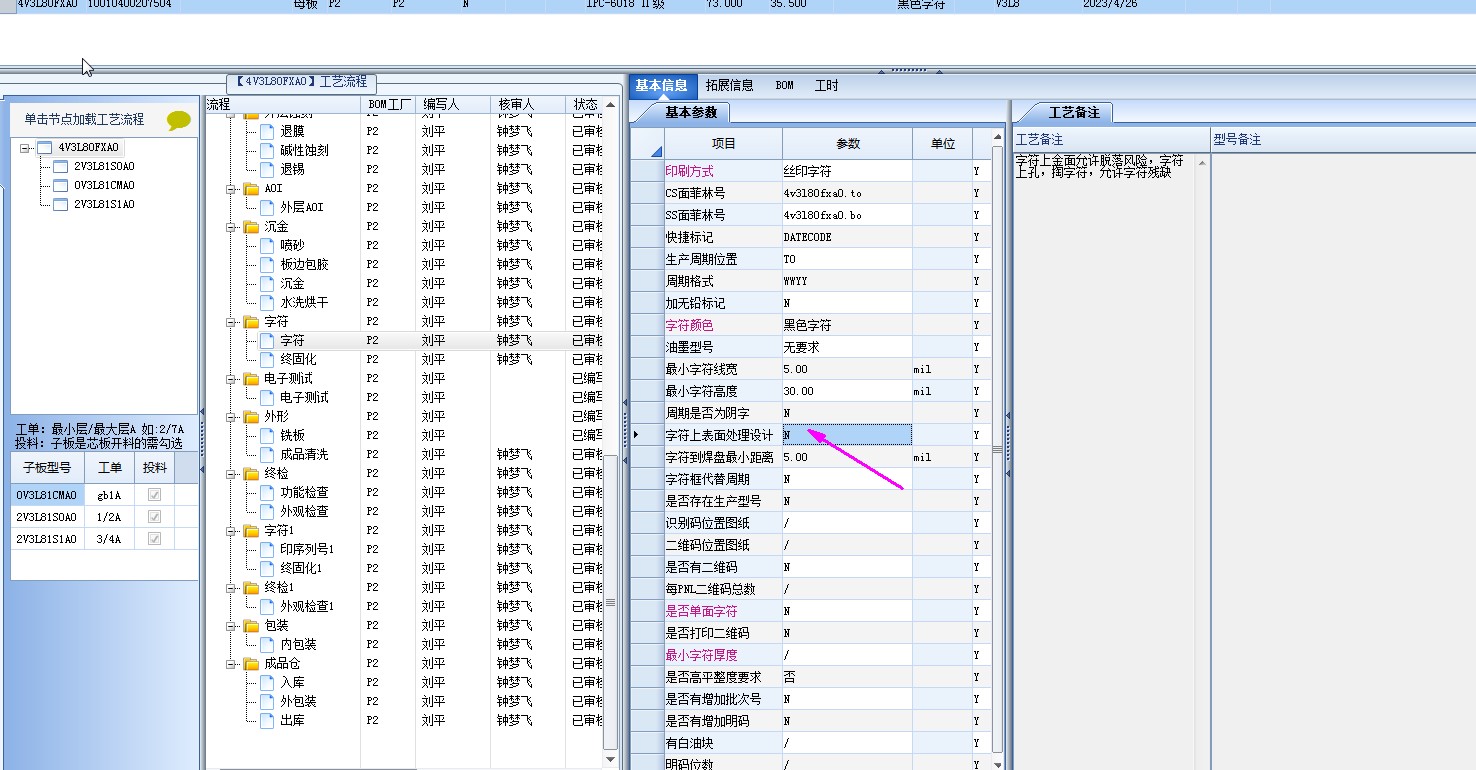Click the document icon of 退锡 step
Viewport: 1476px width, 770px height.
[x=267, y=169]
